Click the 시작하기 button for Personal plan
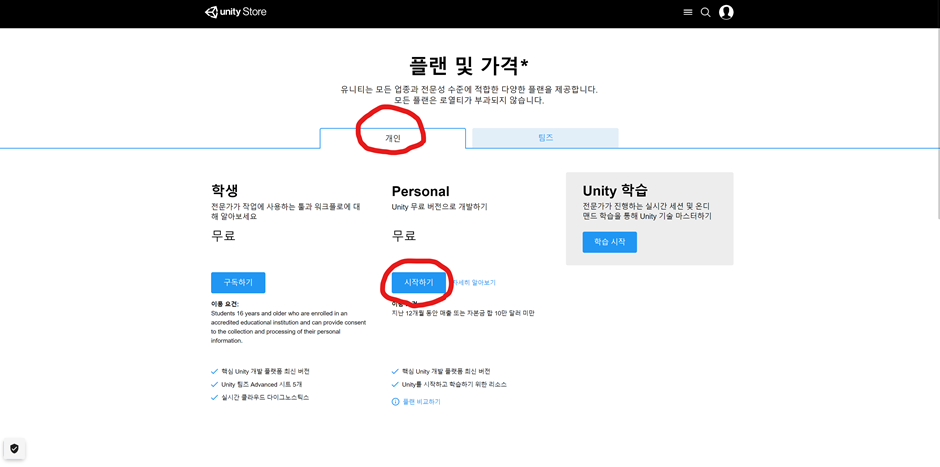The image size is (940, 467). click(x=419, y=282)
